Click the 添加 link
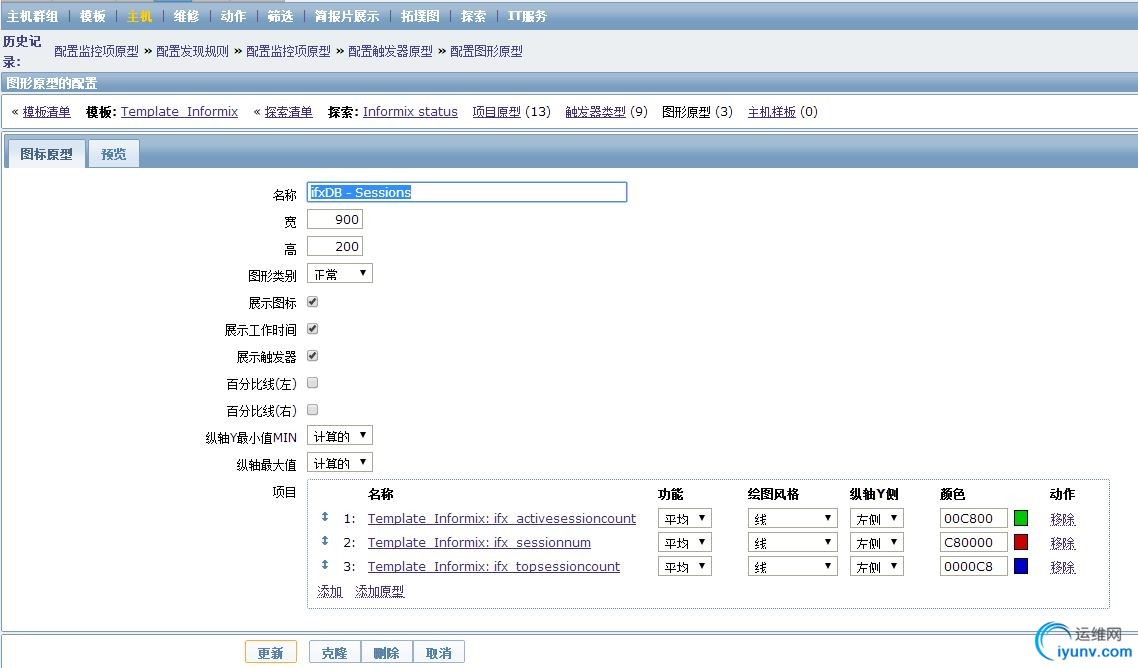 point(329,591)
